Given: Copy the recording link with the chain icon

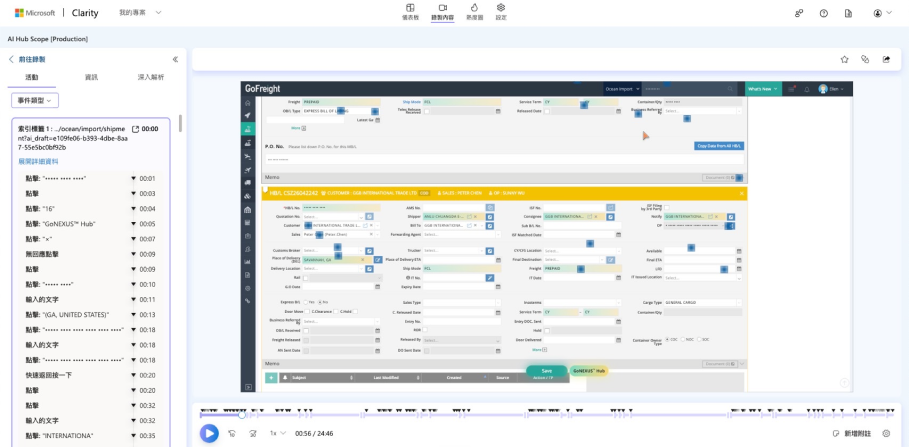Looking at the screenshot, I should (x=865, y=59).
